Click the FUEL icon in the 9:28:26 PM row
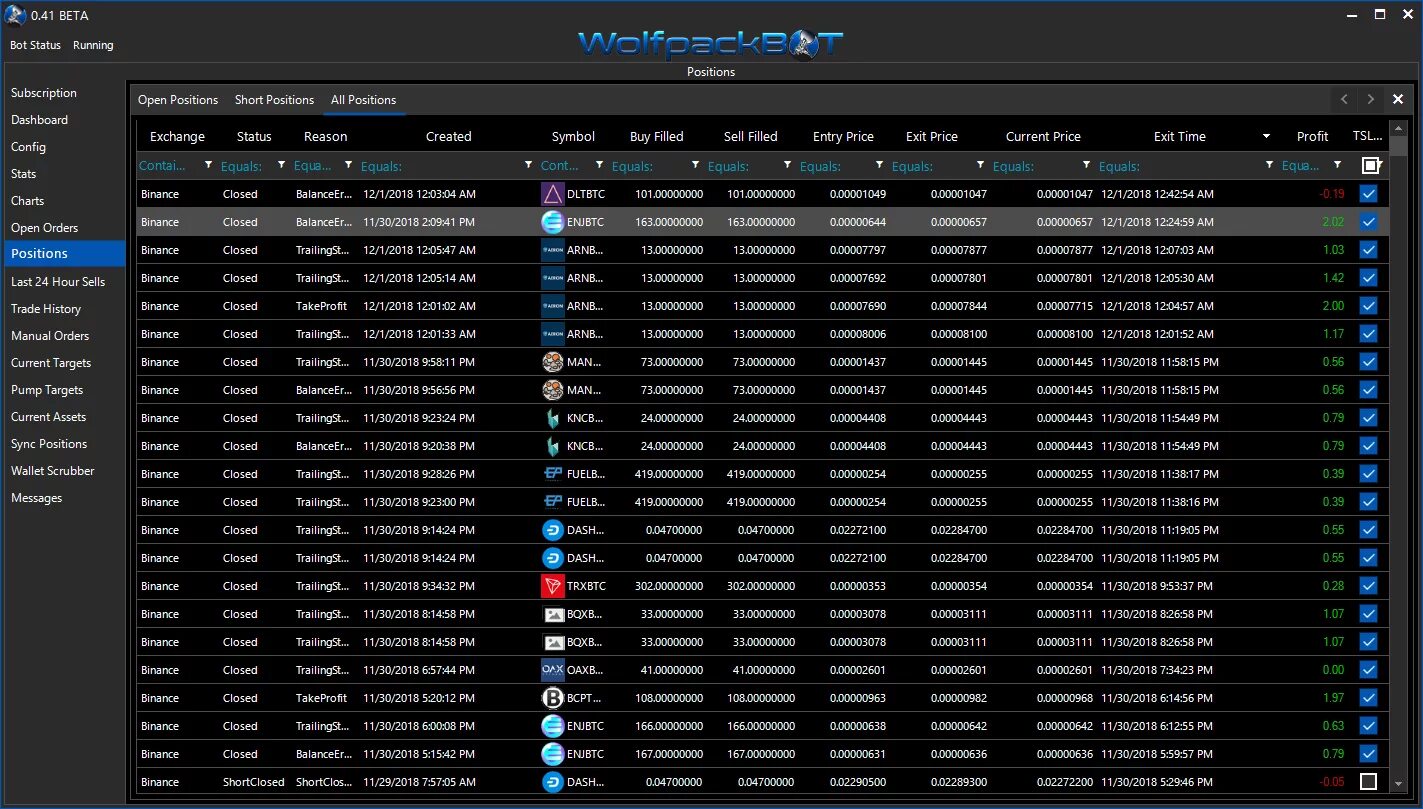Viewport: 1423px width, 809px height. [553, 474]
